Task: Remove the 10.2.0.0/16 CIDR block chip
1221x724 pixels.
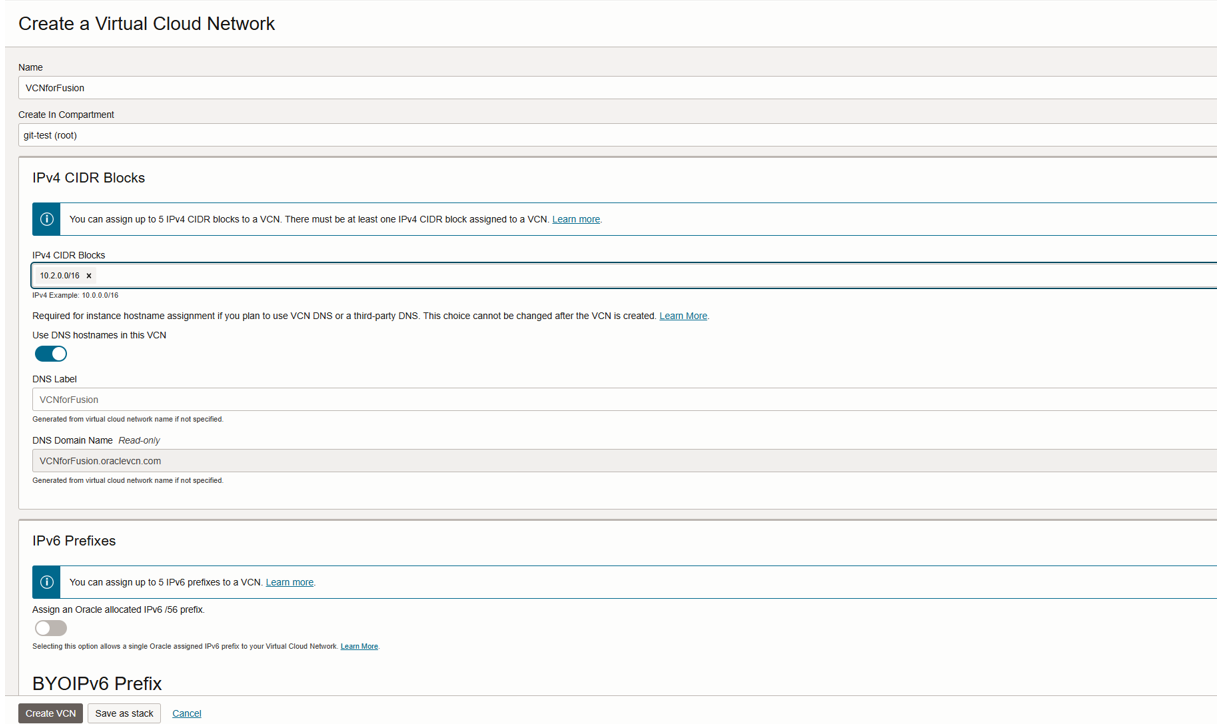Action: (x=89, y=276)
